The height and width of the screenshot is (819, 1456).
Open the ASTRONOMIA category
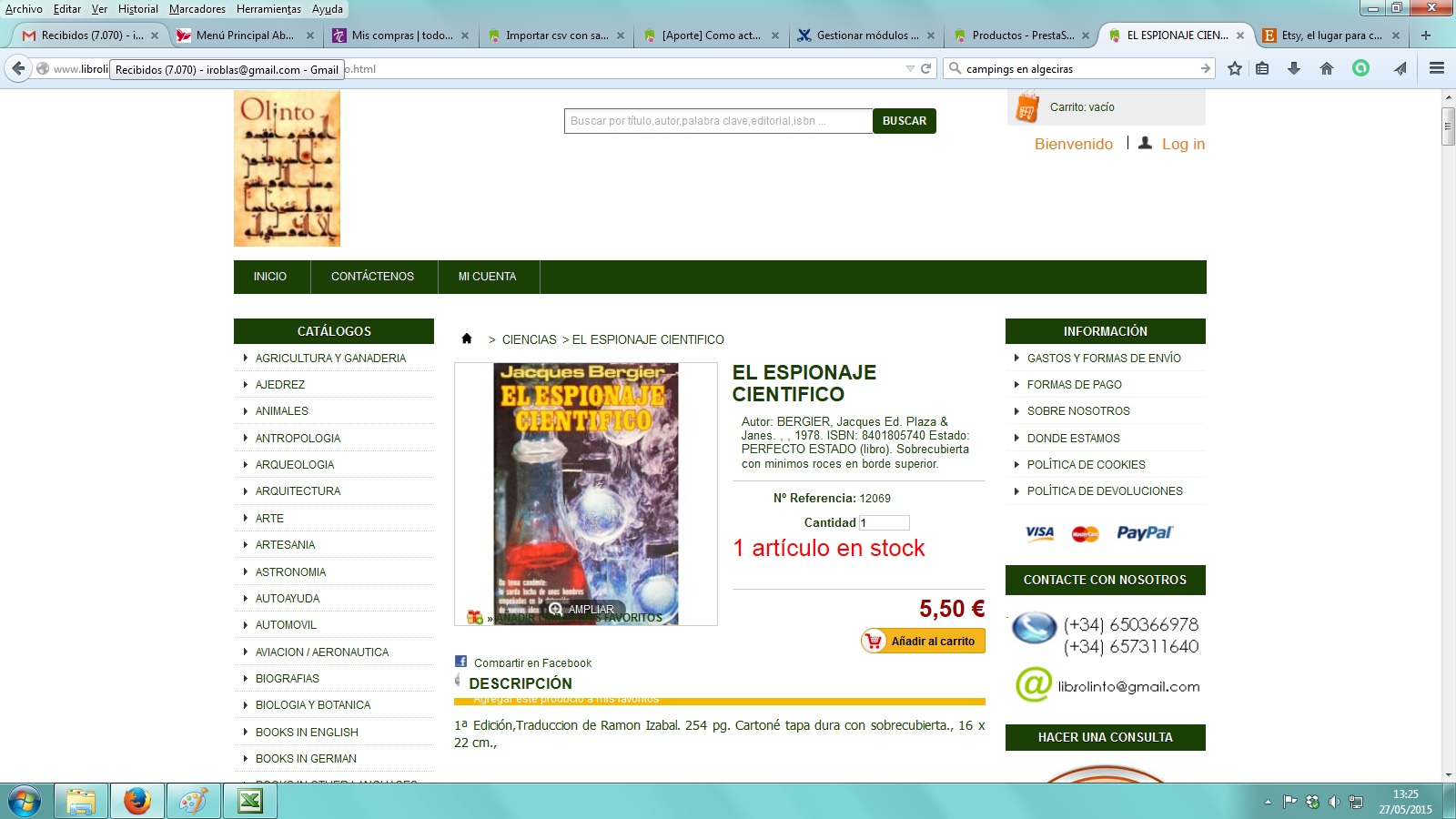click(290, 572)
